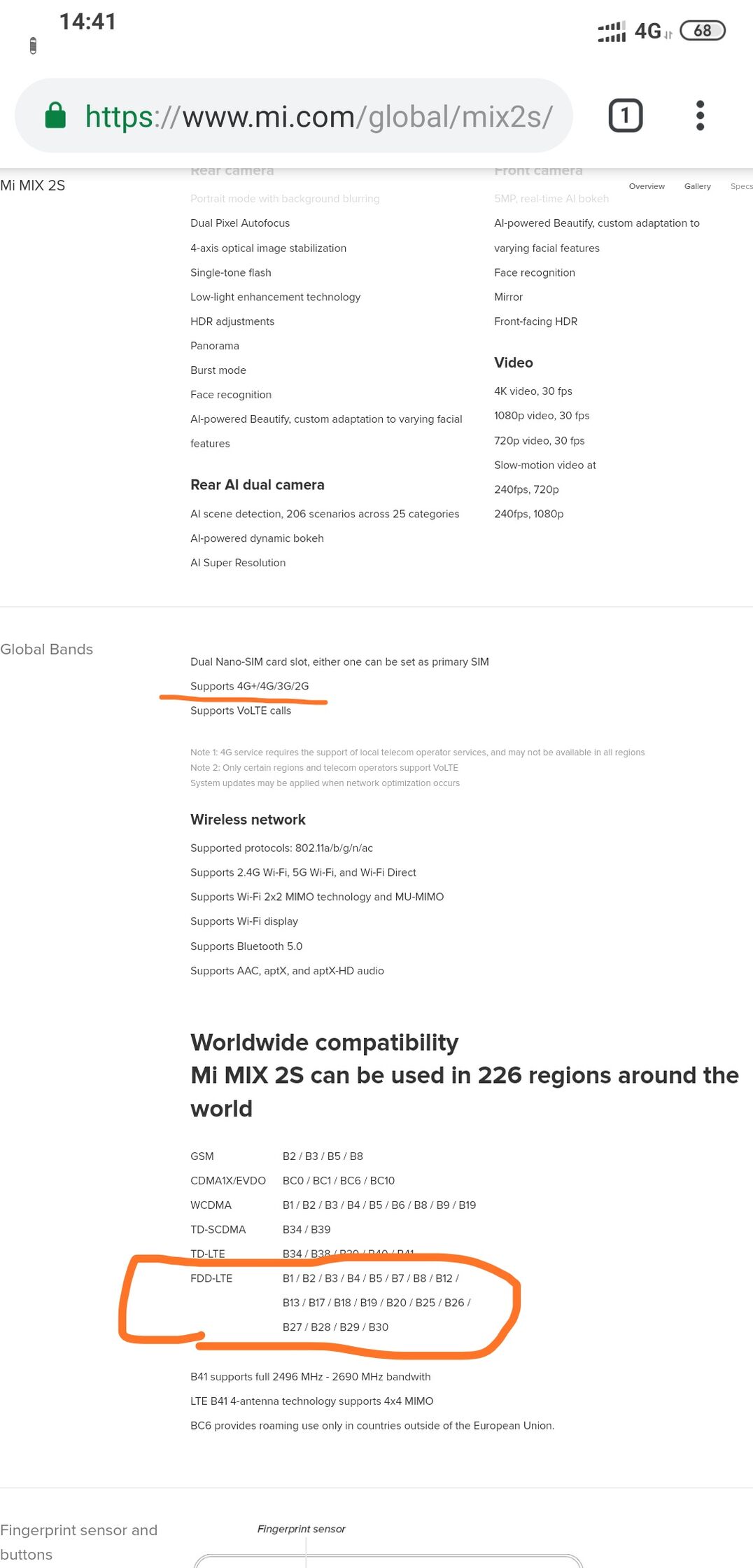Click the mi.com/global/mix2s address bar
This screenshot has height=1568, width=753.
(x=294, y=115)
